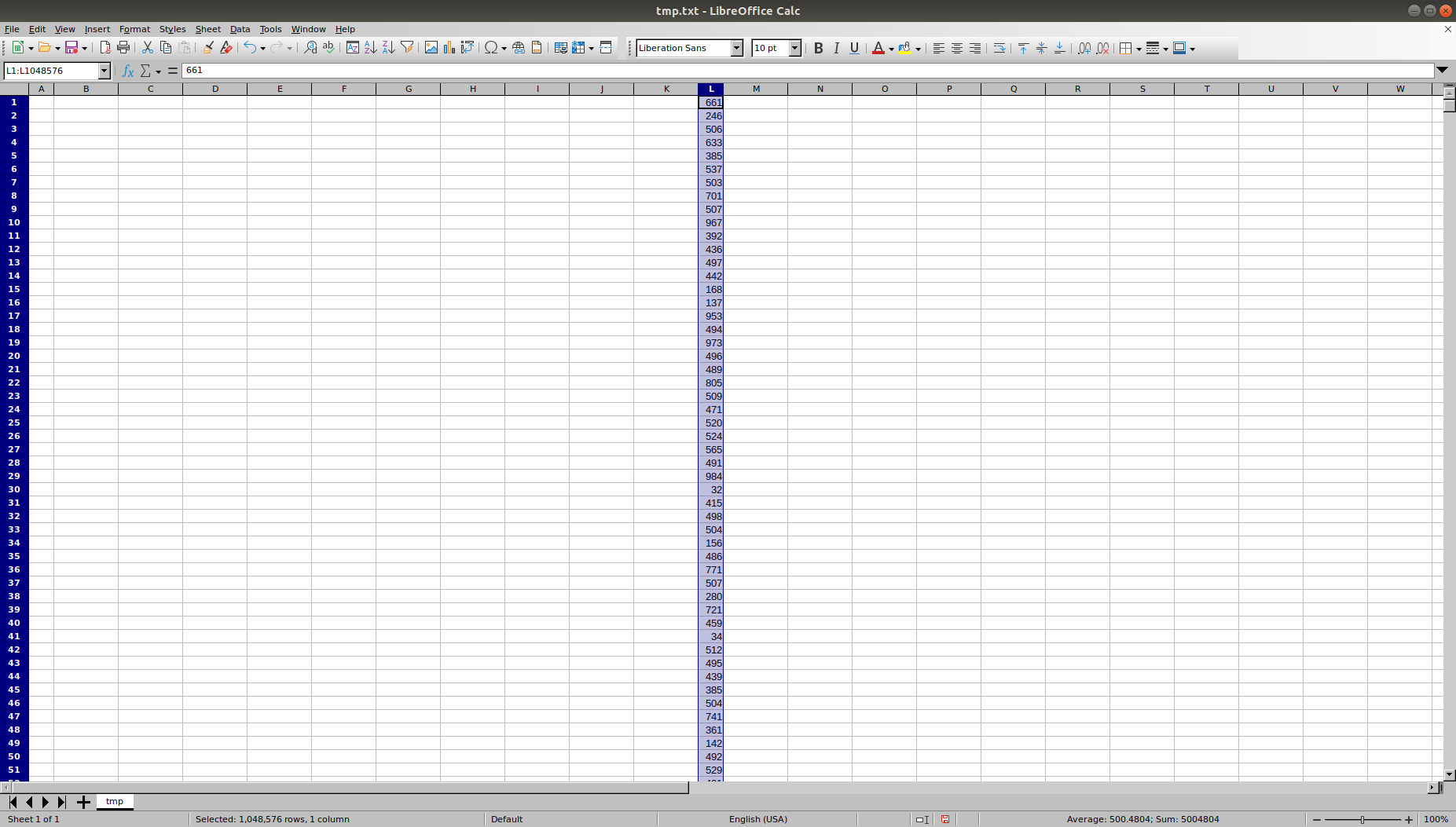1456x827 pixels.
Task: Create a new spreadsheet document
Action: pos(17,48)
